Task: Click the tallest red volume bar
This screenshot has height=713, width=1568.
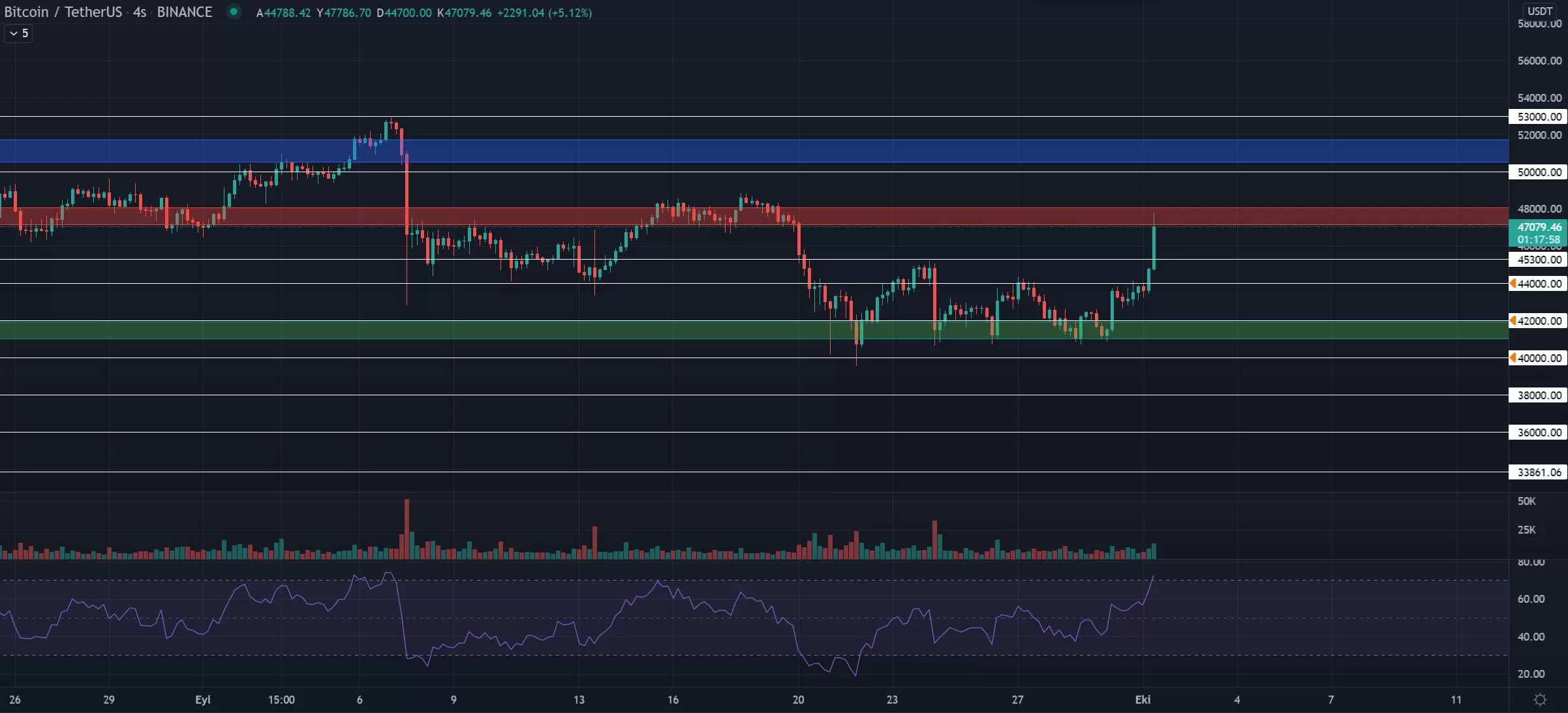Action: [x=407, y=528]
